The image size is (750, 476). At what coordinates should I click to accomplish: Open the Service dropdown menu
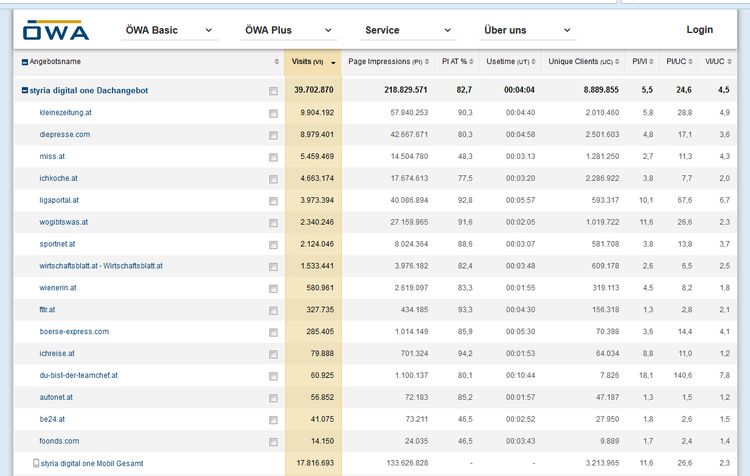coord(408,30)
